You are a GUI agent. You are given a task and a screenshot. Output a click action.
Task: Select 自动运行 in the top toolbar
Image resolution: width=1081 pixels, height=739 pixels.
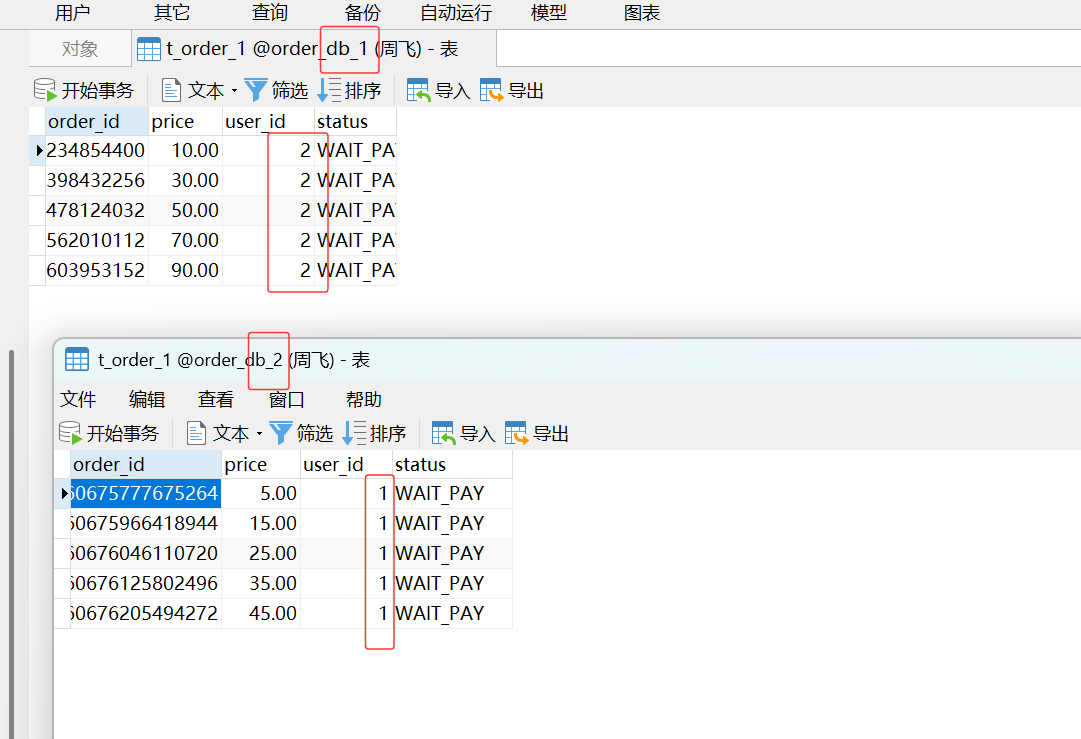tap(456, 12)
